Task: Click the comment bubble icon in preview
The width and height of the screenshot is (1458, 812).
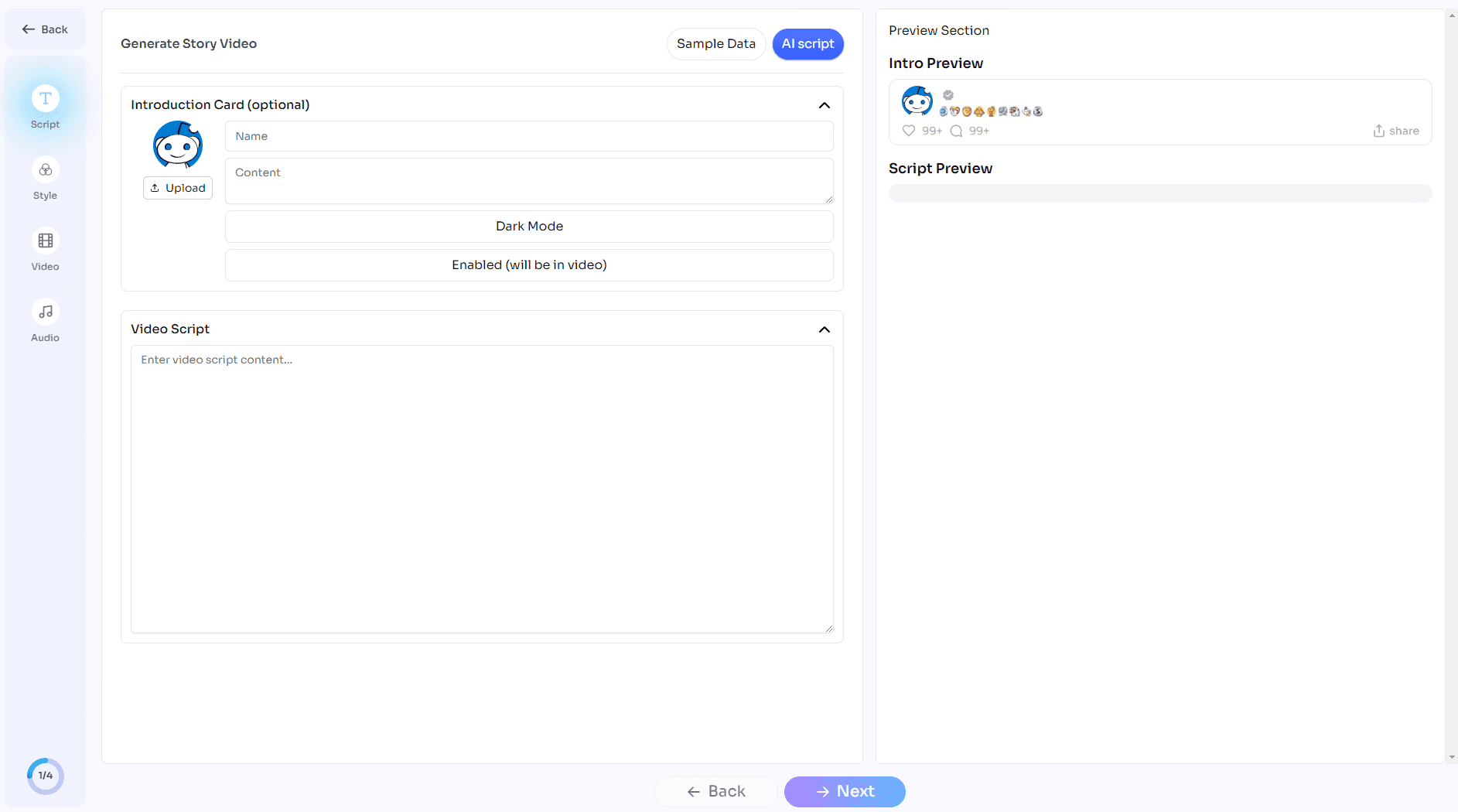Action: pos(956,131)
